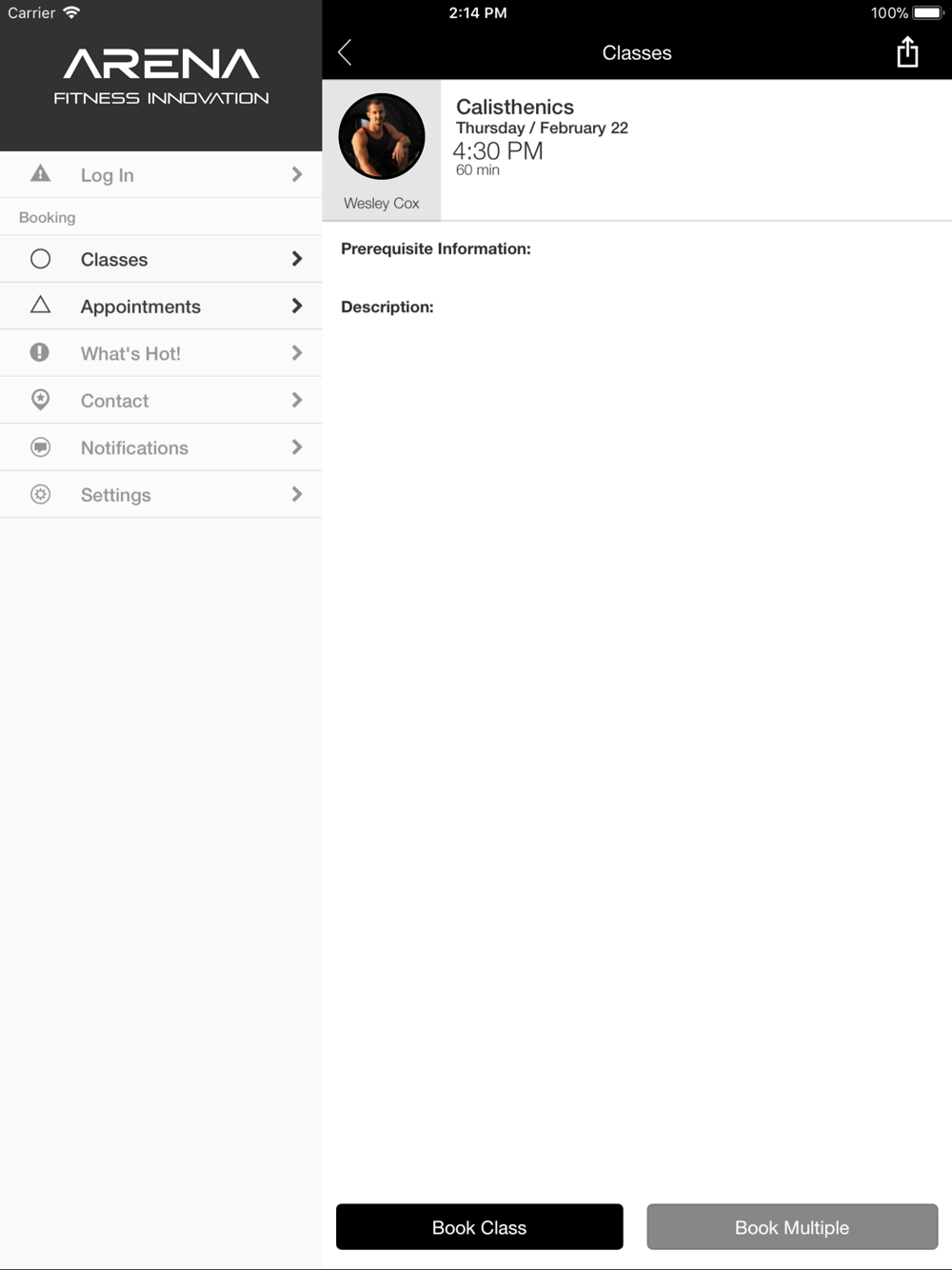
Task: Tap Wesley Cox's profile photo
Action: tap(382, 136)
